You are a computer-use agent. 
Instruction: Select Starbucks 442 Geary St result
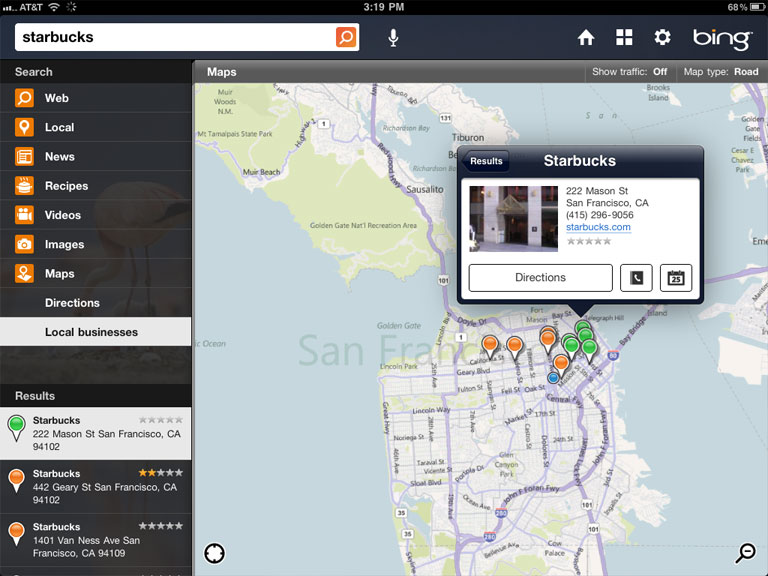click(x=96, y=486)
